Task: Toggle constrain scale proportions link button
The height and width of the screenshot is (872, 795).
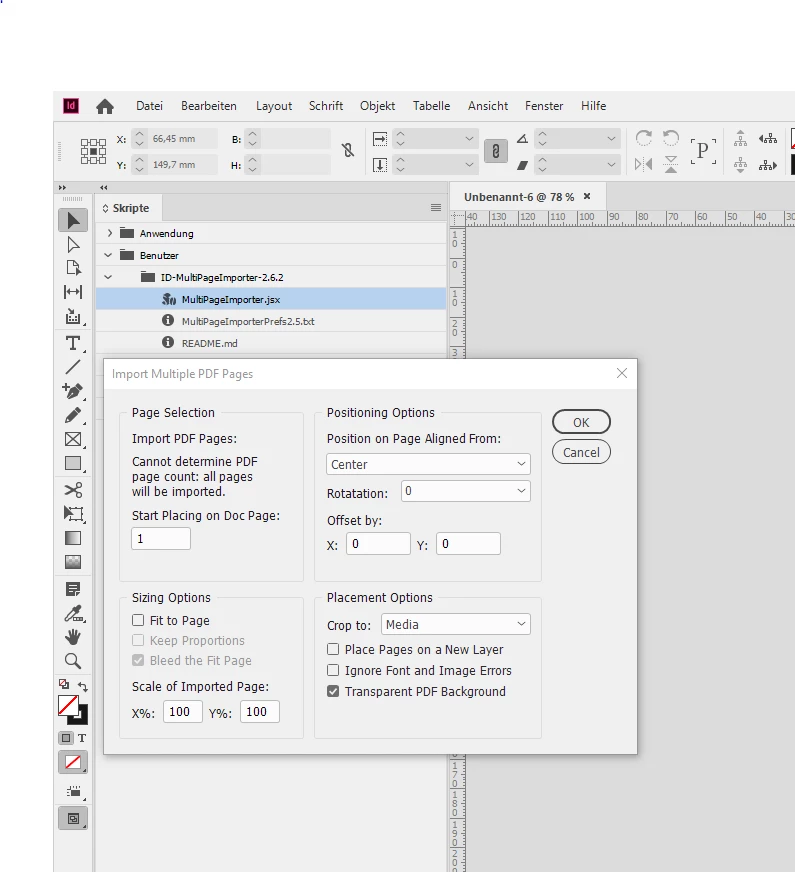Action: pos(496,151)
